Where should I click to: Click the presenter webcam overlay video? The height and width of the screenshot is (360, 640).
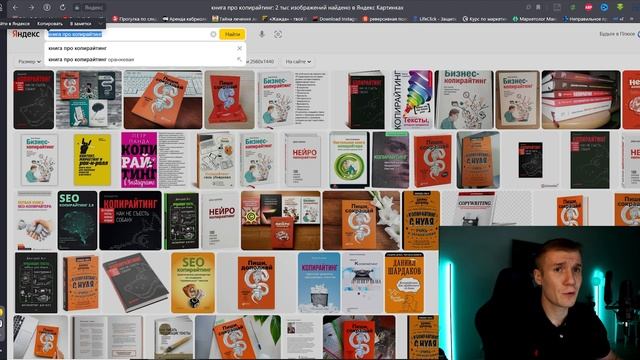[539, 293]
